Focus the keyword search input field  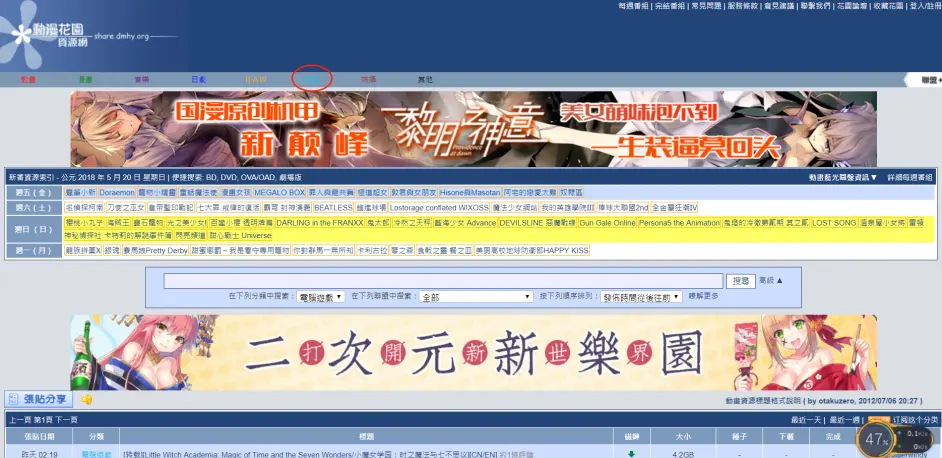pyautogui.click(x=443, y=281)
